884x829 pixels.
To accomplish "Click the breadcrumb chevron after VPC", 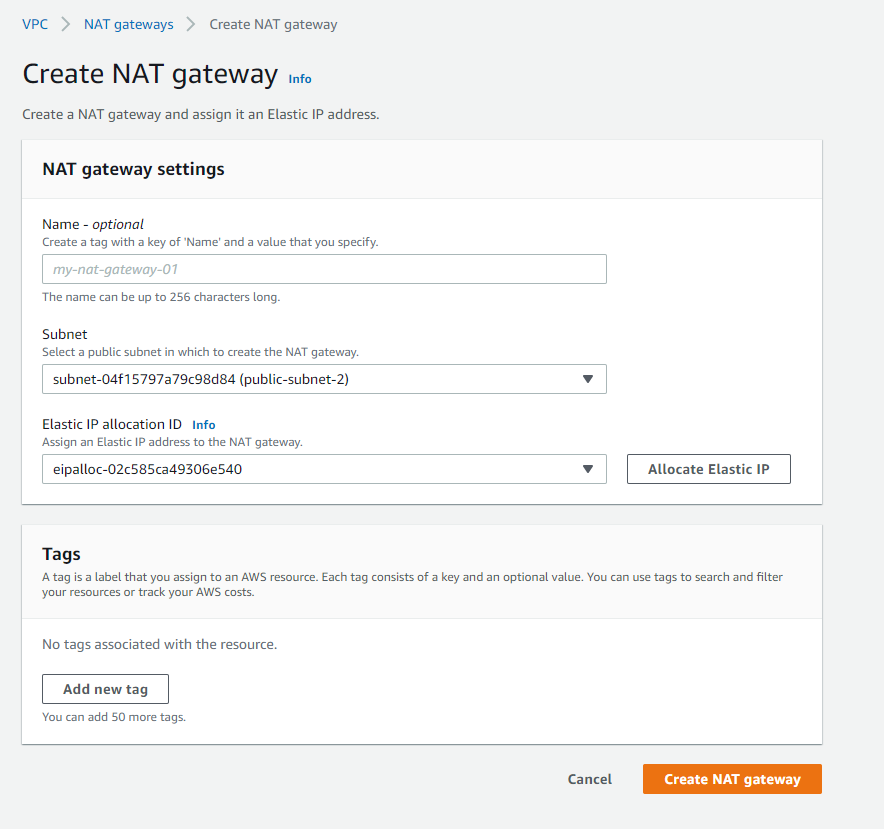I will pyautogui.click(x=66, y=24).
